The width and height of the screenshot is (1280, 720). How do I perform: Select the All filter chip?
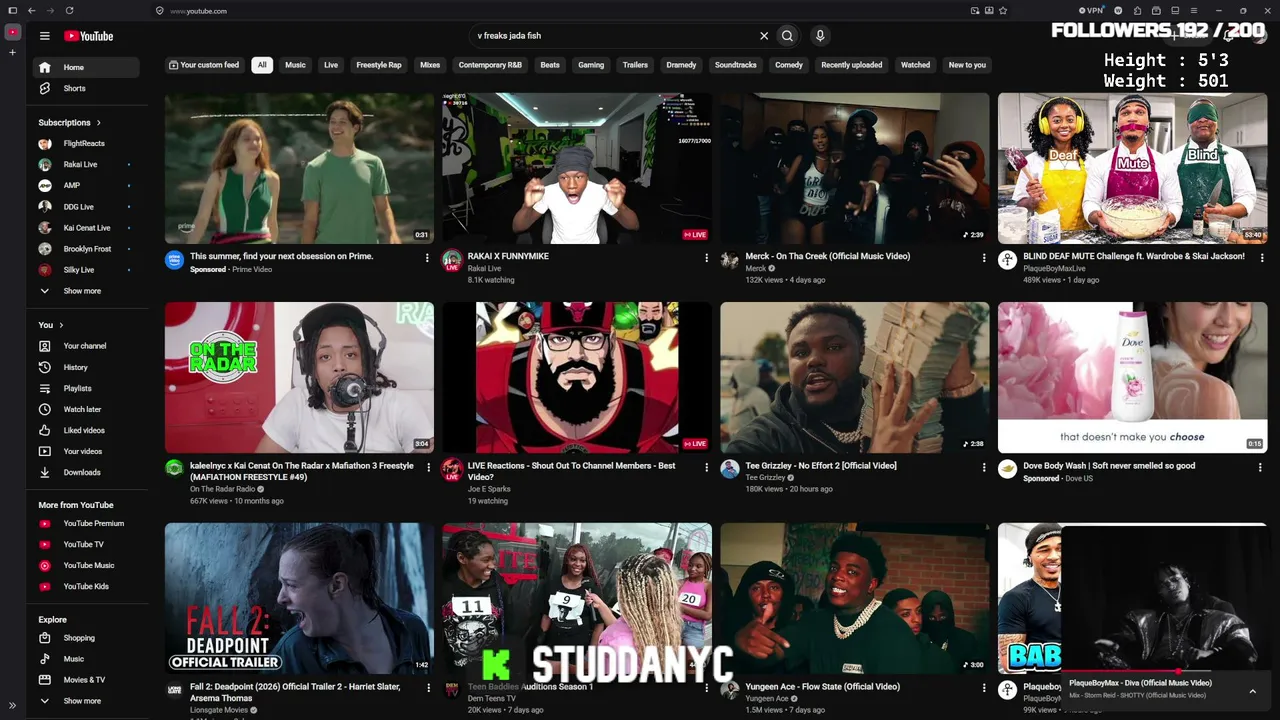coord(262,65)
